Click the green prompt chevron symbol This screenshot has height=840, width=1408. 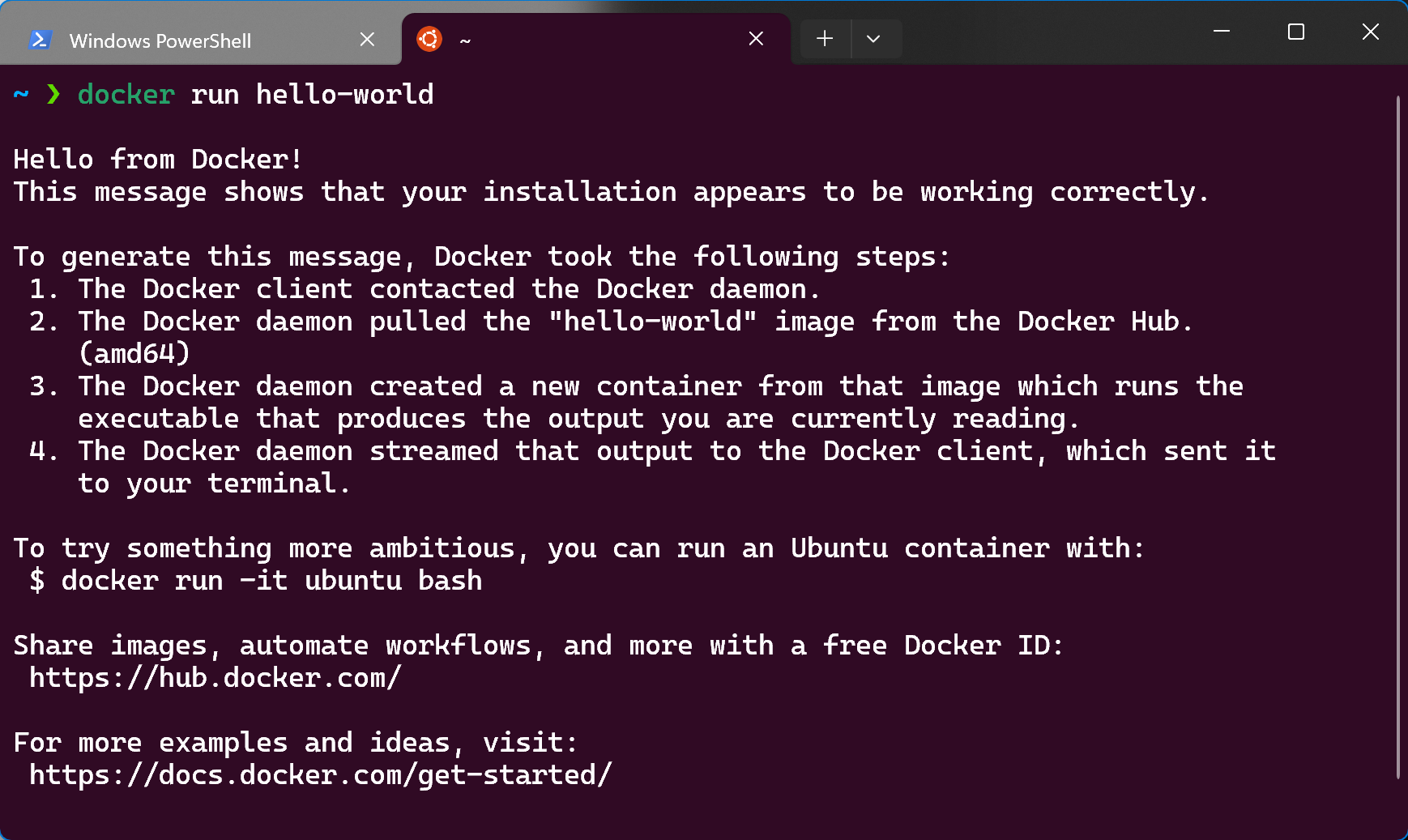(53, 95)
